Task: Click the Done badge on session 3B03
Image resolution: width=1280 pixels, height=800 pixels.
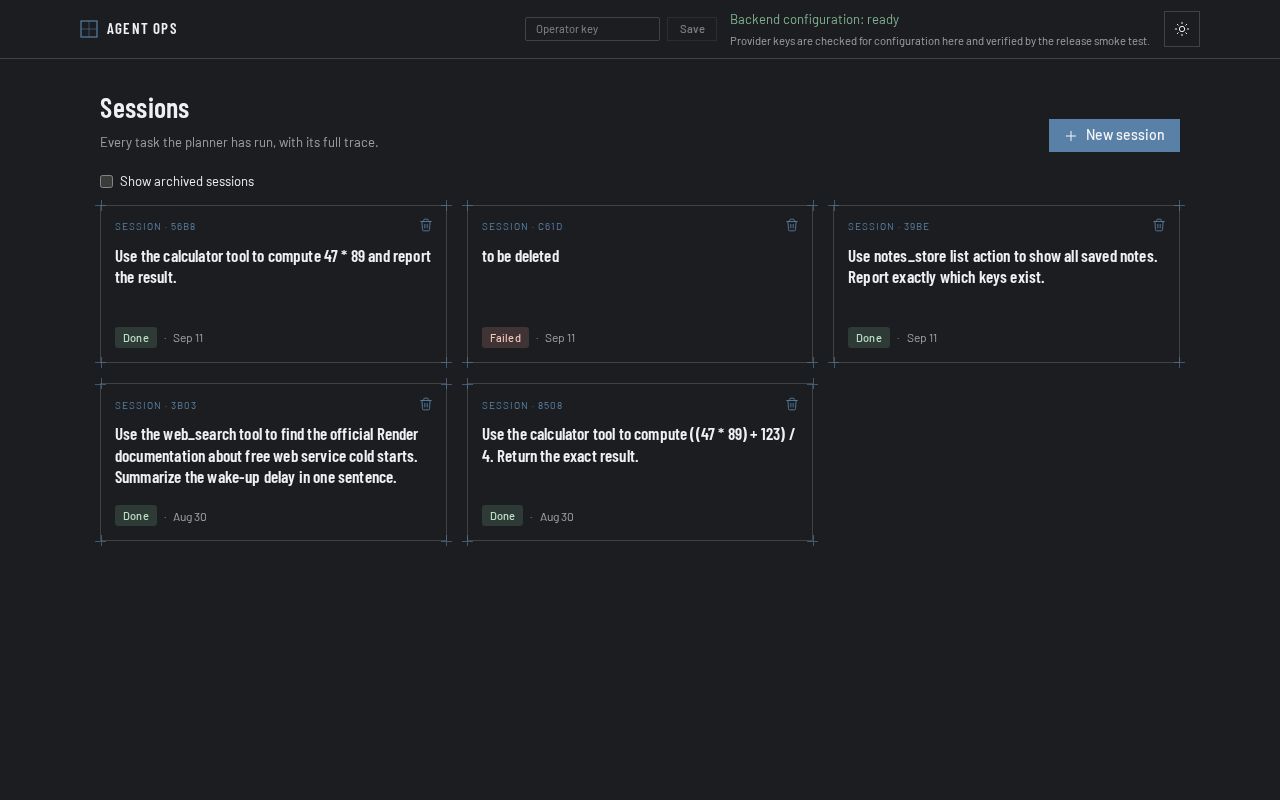Action: click(136, 516)
